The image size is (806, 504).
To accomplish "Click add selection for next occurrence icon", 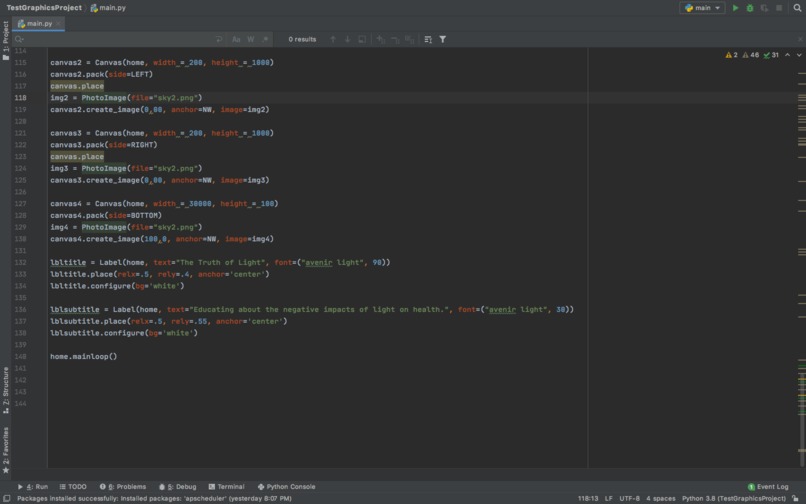I will [381, 39].
